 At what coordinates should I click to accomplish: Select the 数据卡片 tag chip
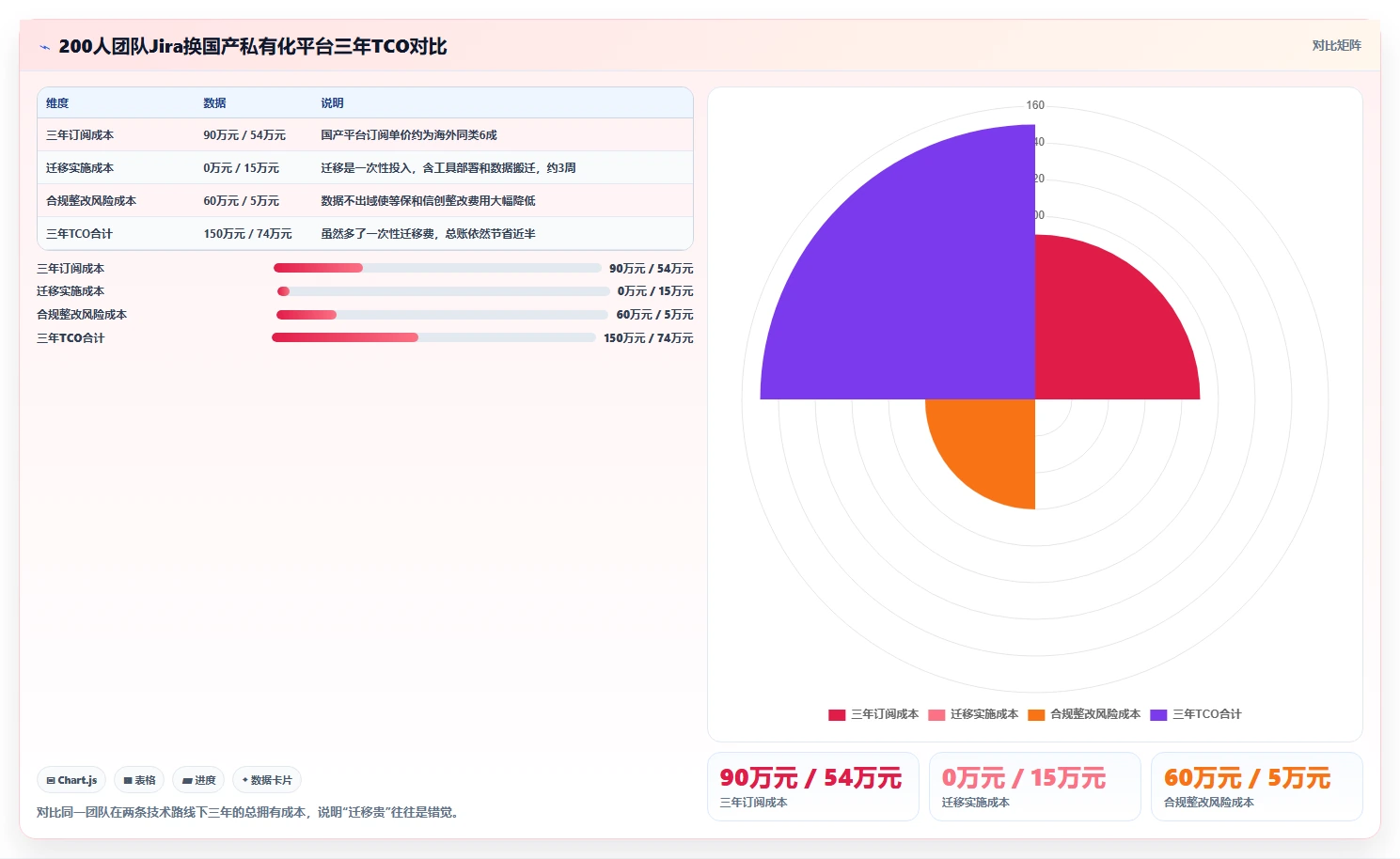point(267,780)
